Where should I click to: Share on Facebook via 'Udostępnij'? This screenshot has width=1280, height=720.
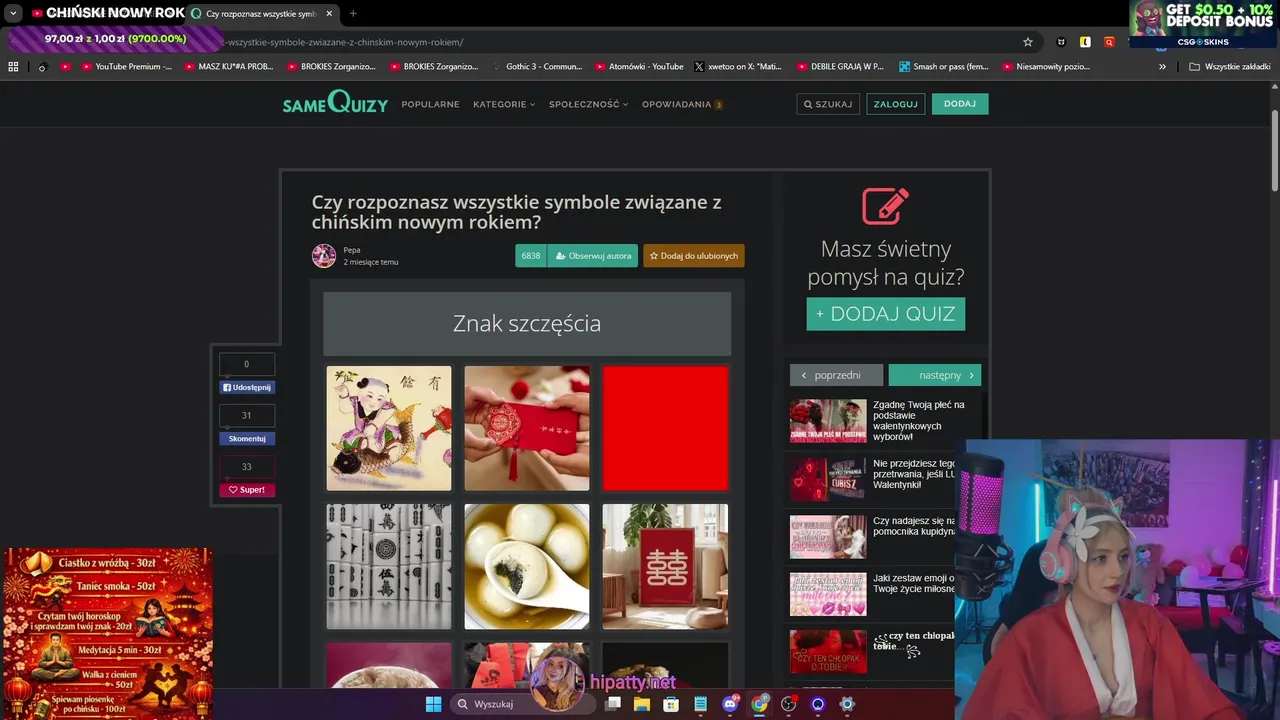(247, 387)
